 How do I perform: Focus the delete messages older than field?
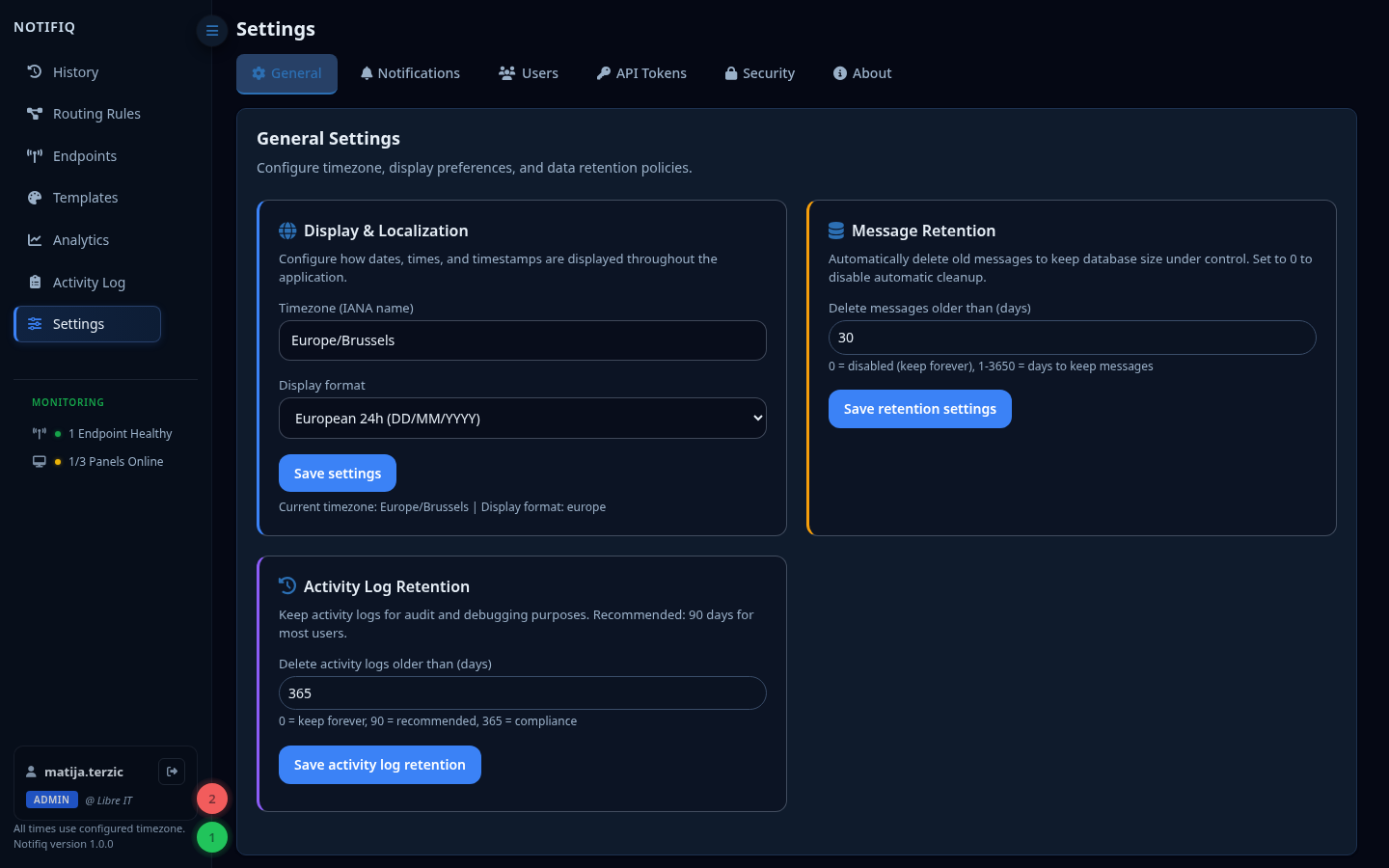(1073, 338)
